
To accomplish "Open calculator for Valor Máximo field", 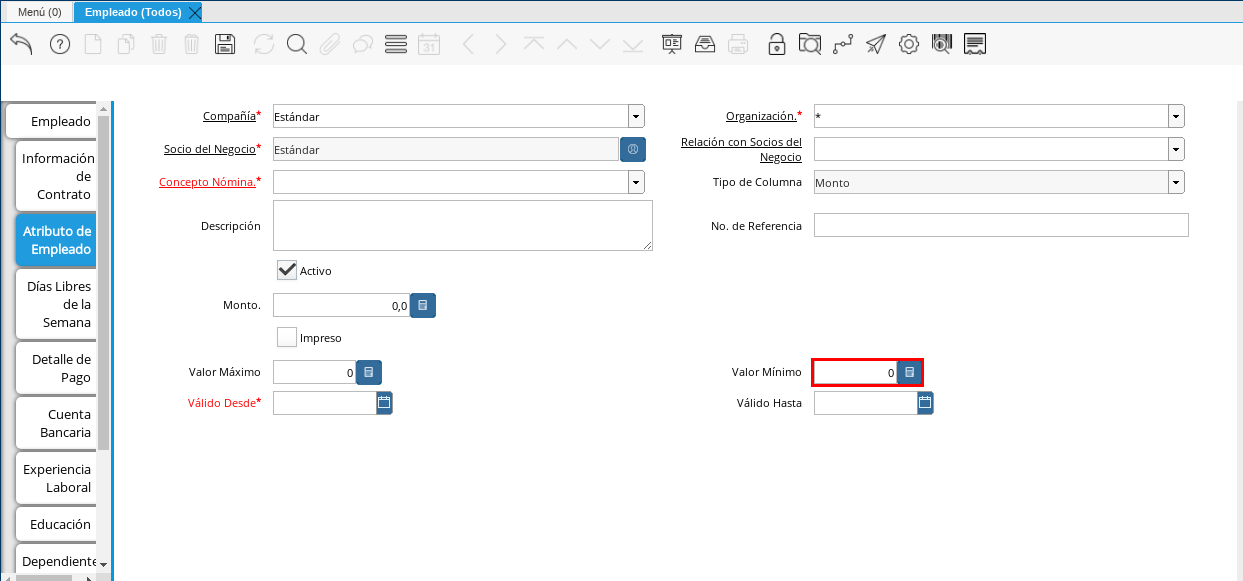I will pyautogui.click(x=369, y=372).
